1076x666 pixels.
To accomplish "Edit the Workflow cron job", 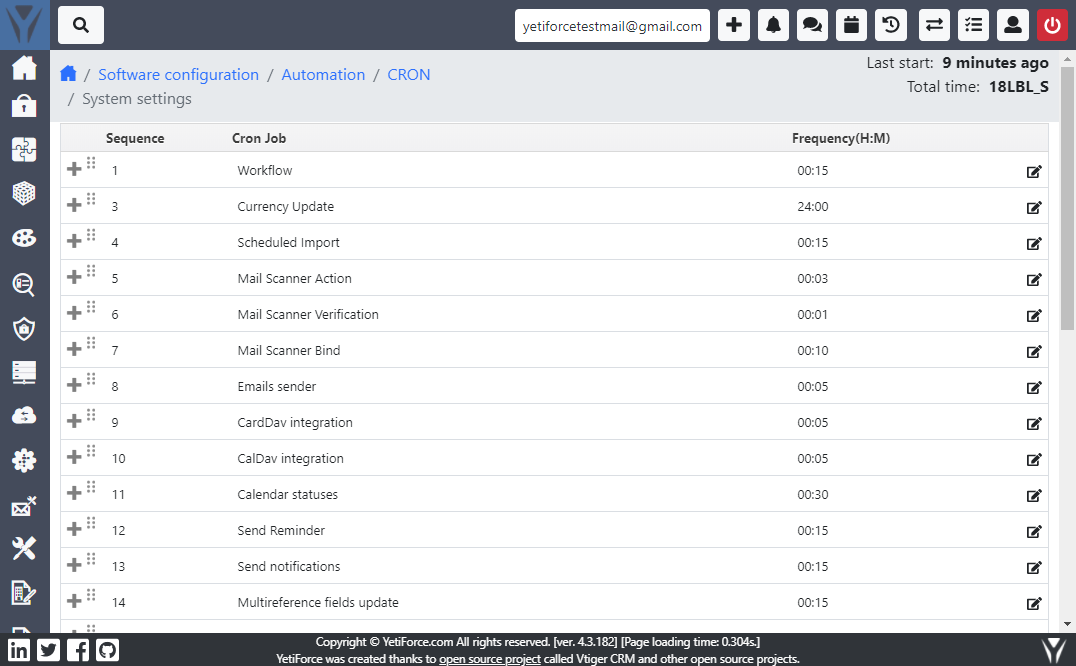I will 1034,171.
